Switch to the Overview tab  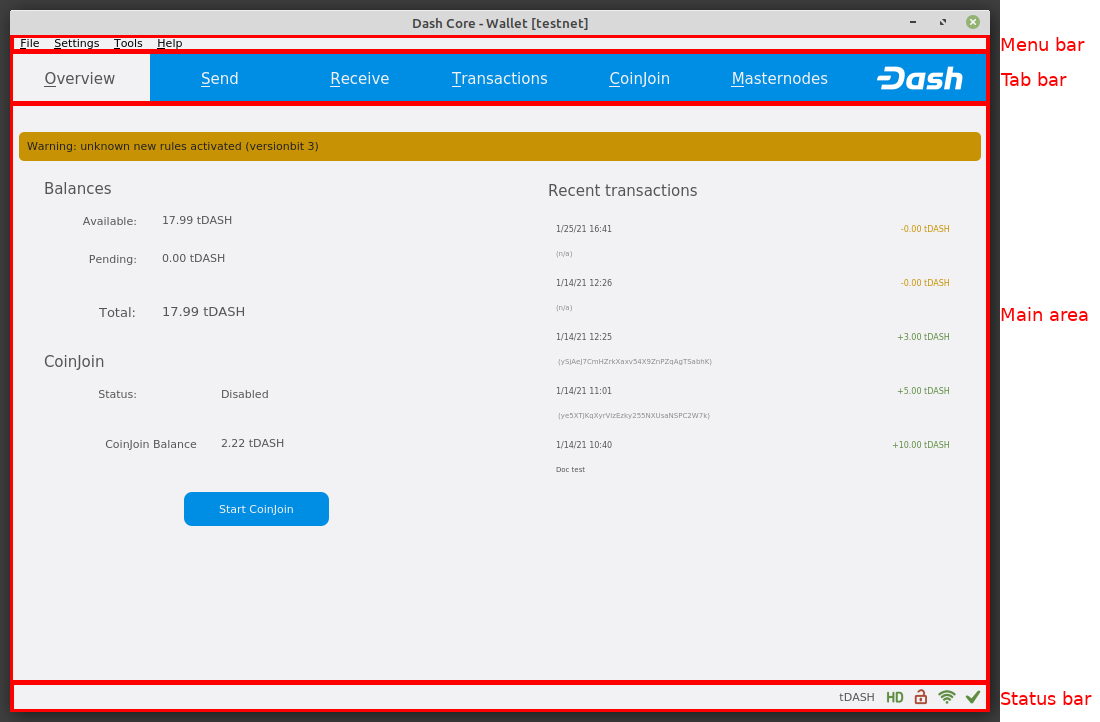pos(80,78)
